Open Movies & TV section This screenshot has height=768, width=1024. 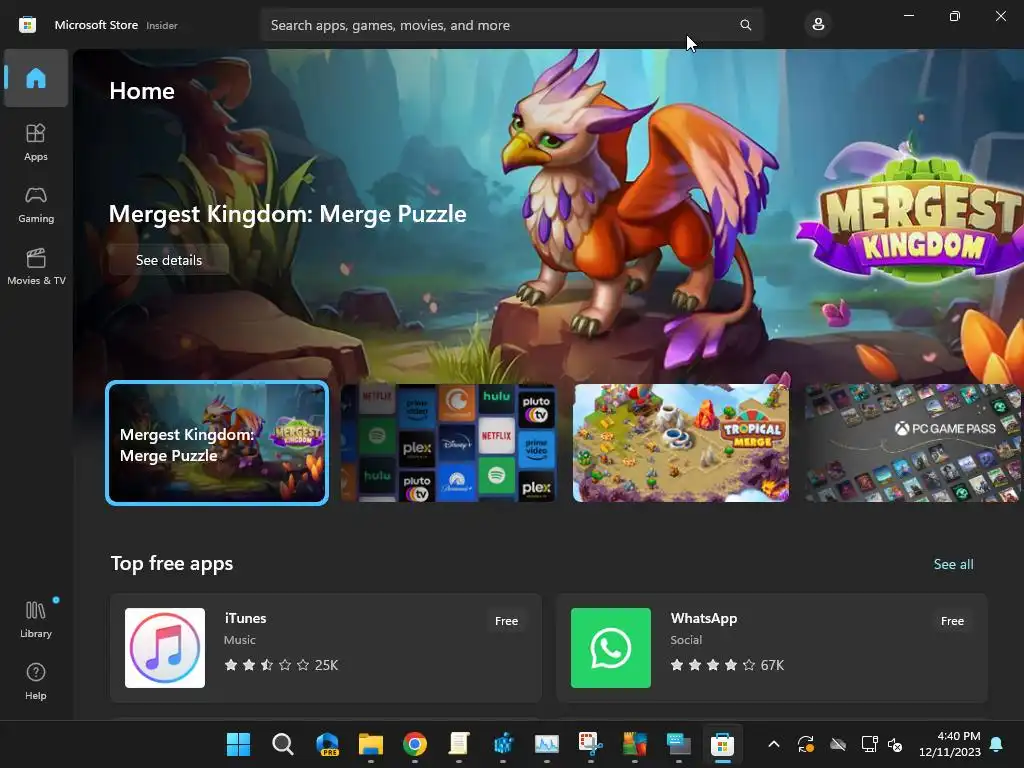click(36, 266)
